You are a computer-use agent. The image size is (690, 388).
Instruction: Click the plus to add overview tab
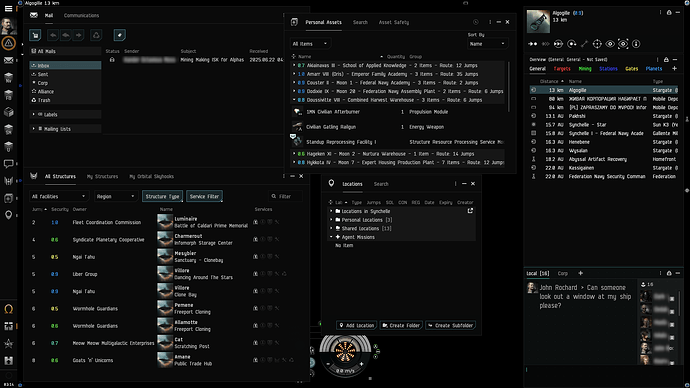[674, 69]
